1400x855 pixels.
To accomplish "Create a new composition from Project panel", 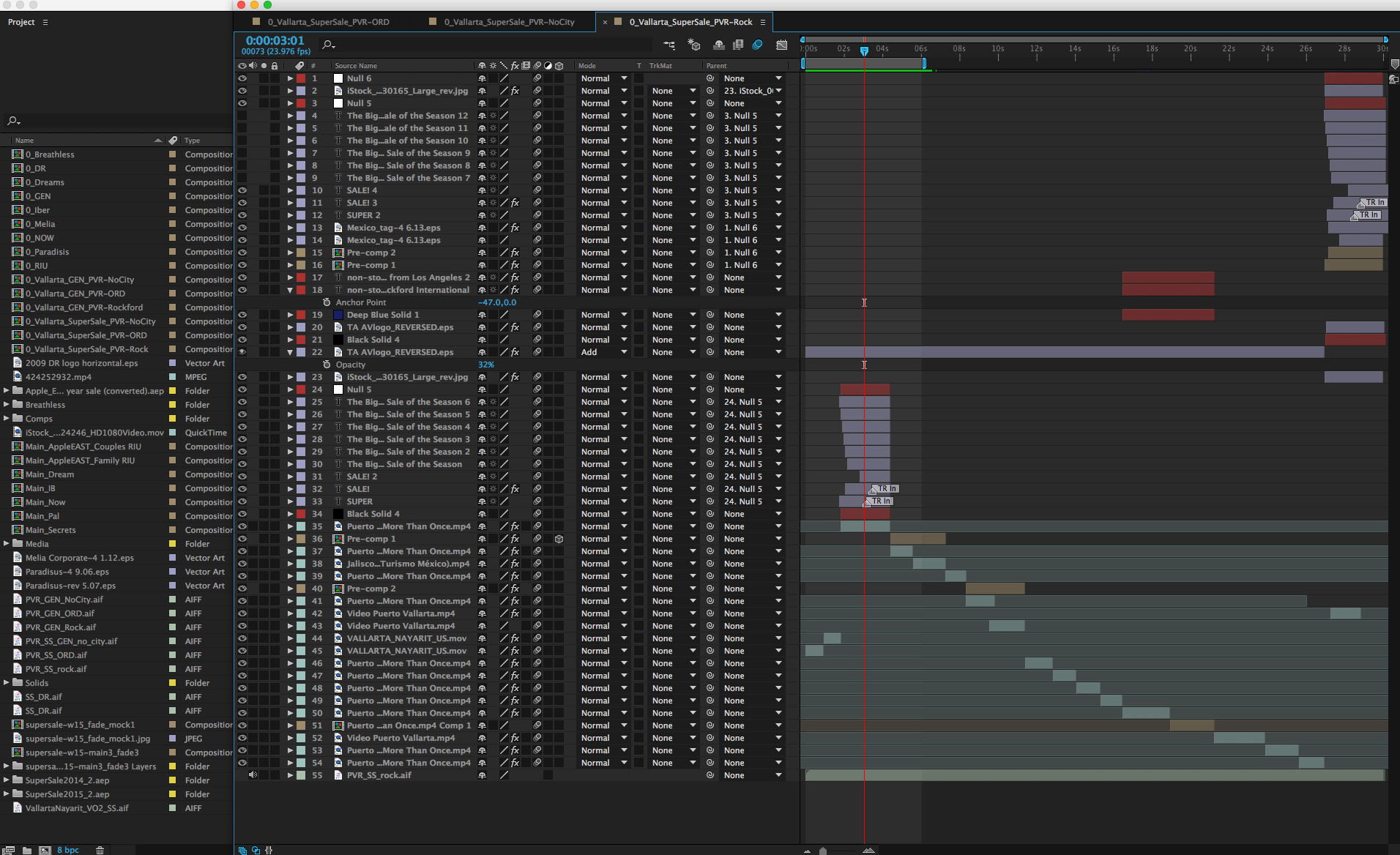I will point(45,850).
